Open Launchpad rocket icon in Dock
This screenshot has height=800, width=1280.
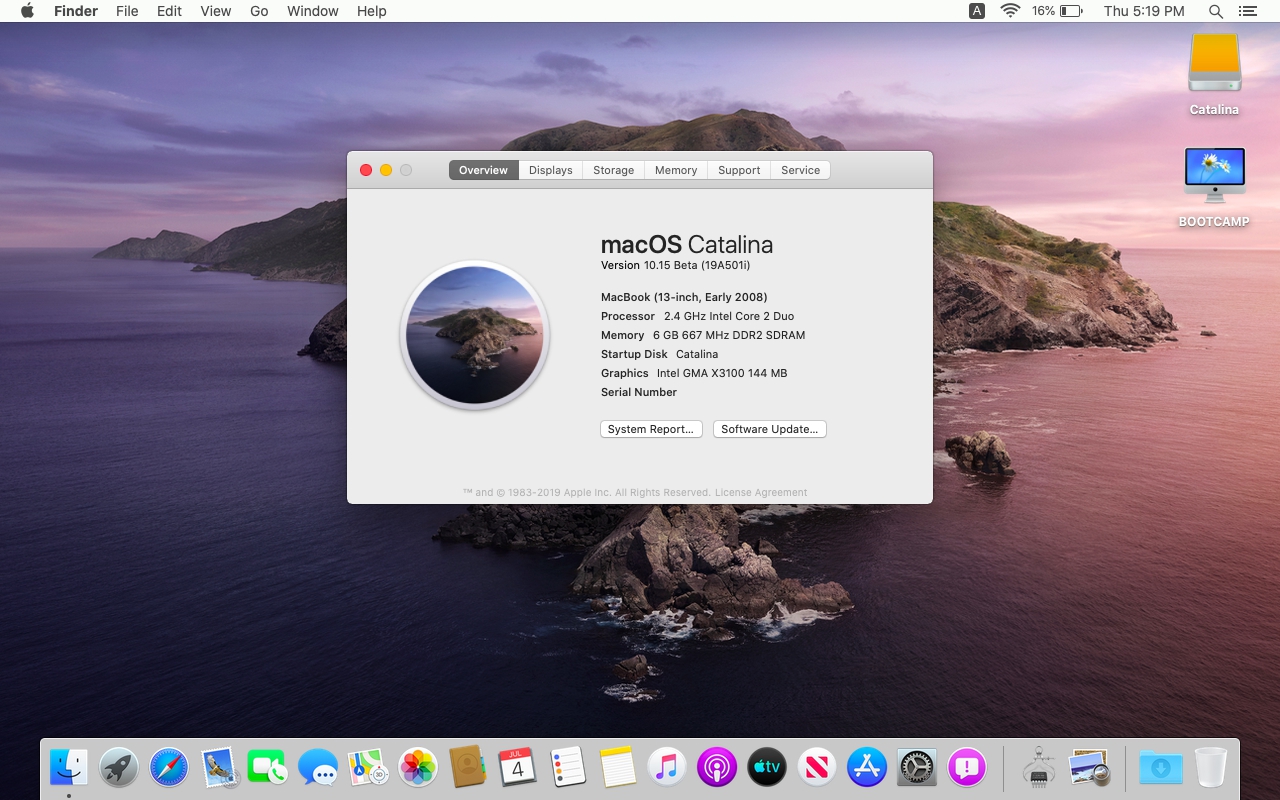(x=119, y=767)
